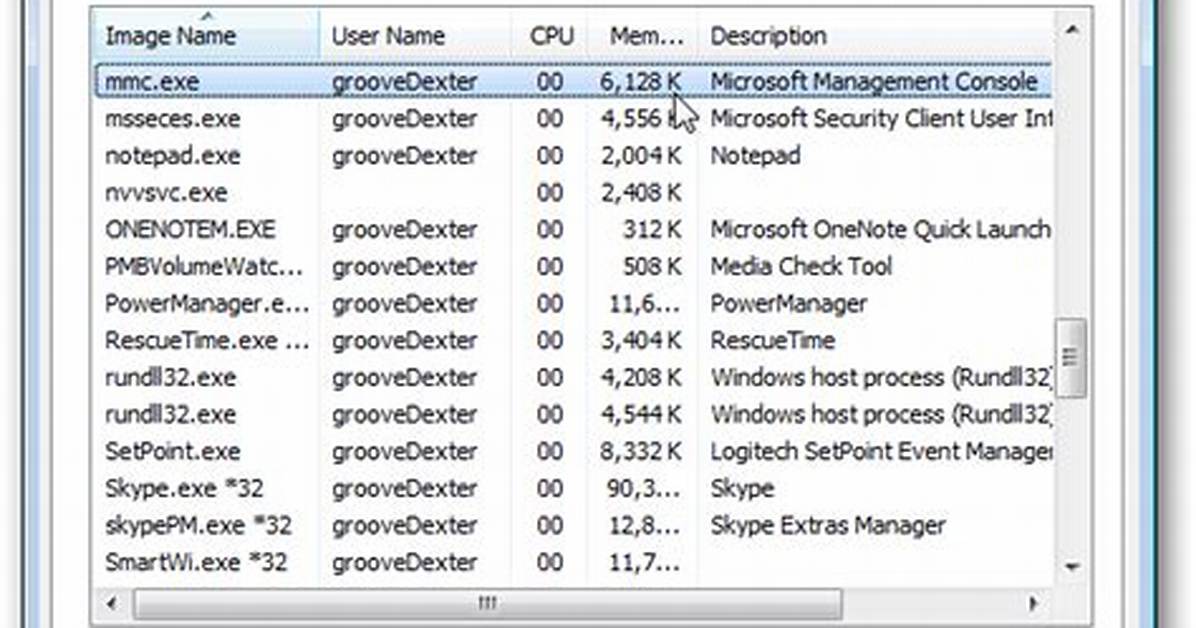Screen dimensions: 1196x628
Task: Click the Microsoft Management Console description
Action: (874, 82)
